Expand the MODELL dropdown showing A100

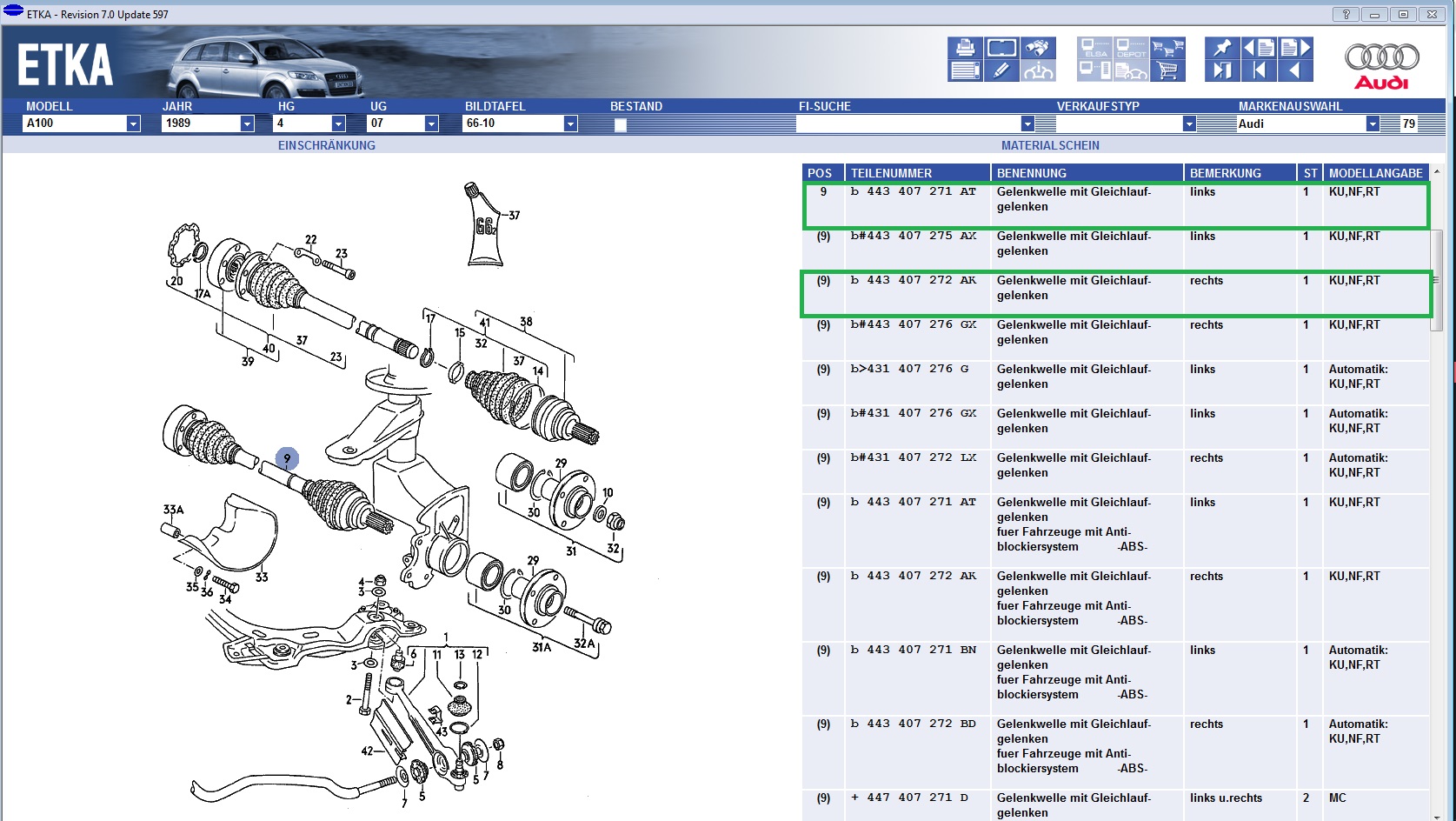[x=133, y=123]
